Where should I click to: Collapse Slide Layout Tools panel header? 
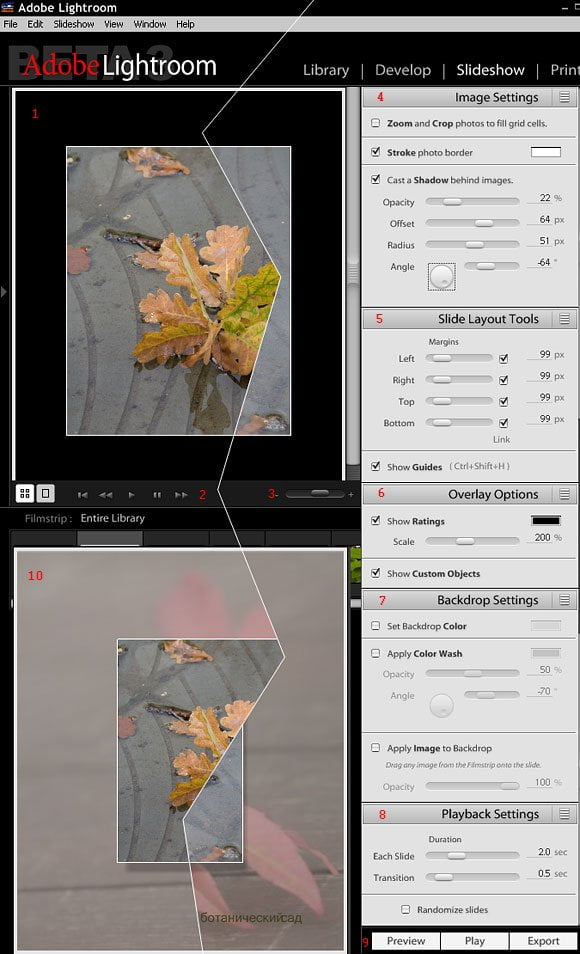pos(469,319)
